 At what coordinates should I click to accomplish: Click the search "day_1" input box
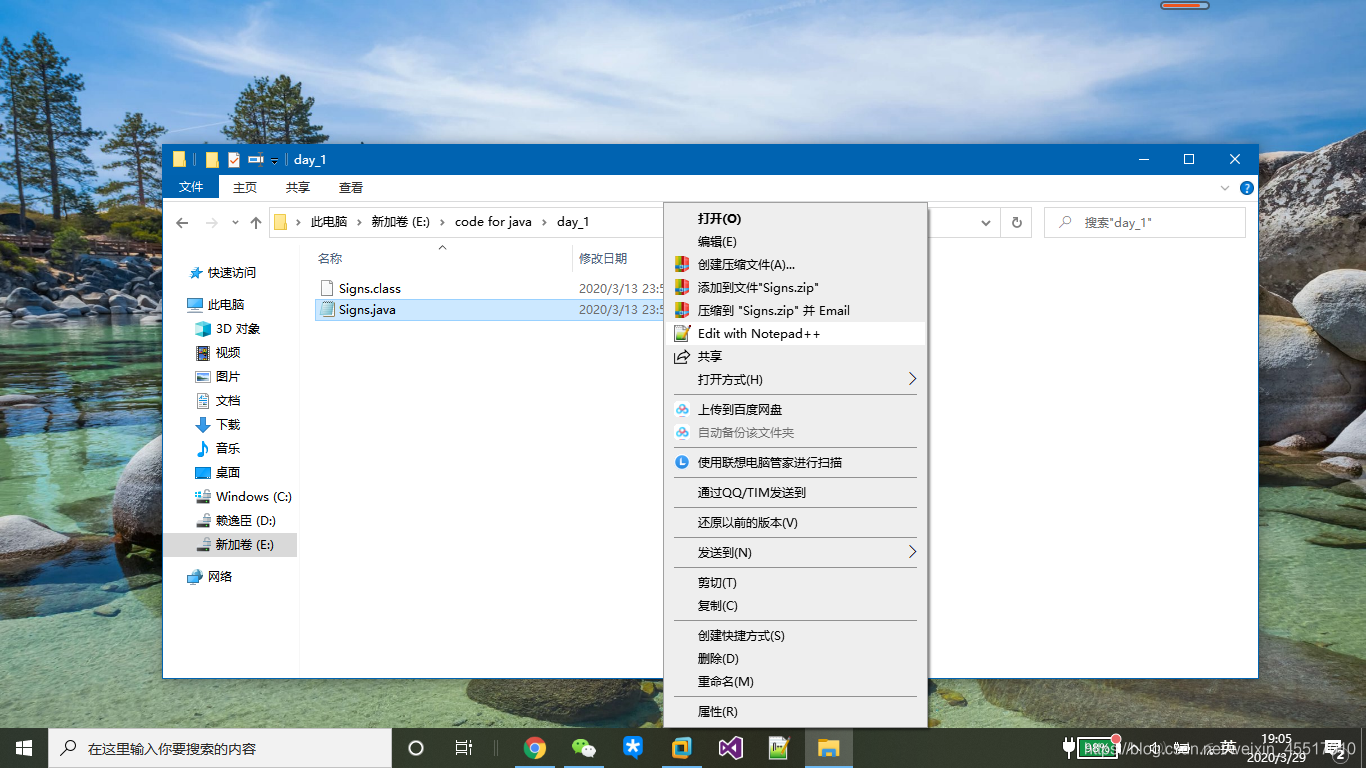(x=1145, y=222)
